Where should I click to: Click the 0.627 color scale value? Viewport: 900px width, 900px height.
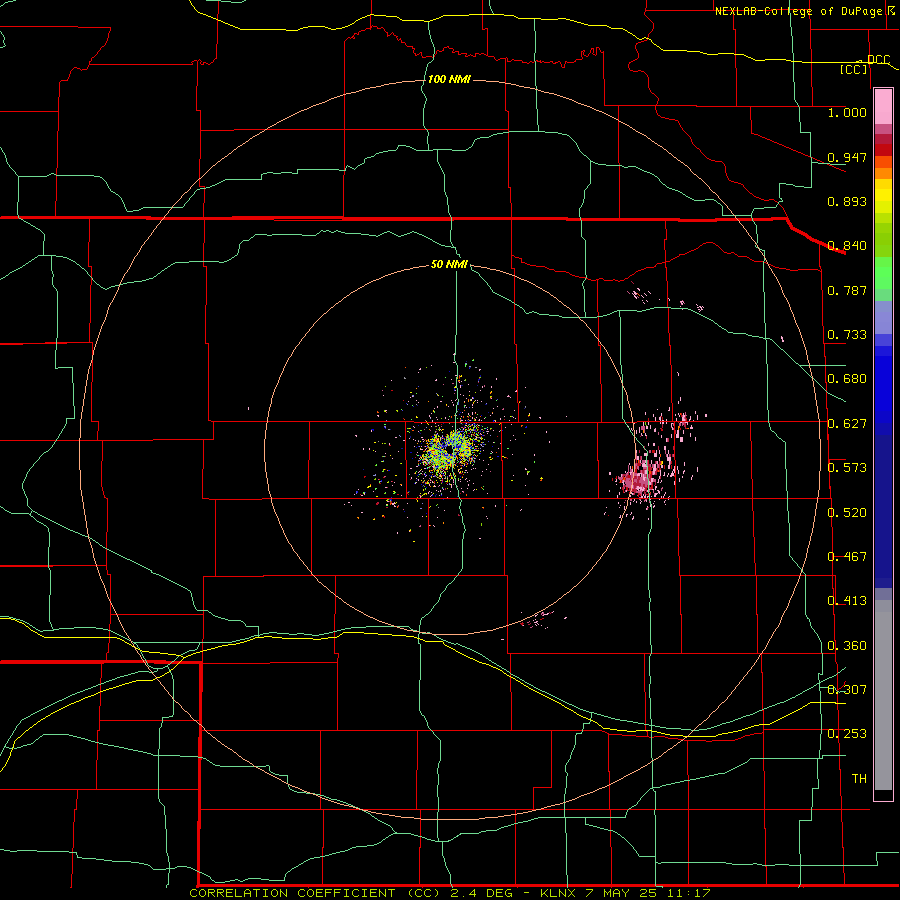pyautogui.click(x=847, y=424)
